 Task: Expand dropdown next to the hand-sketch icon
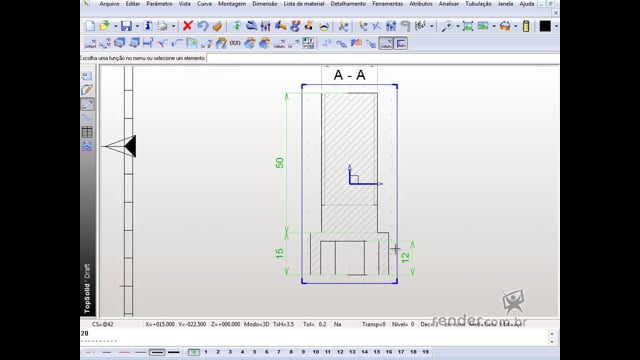tap(431, 27)
